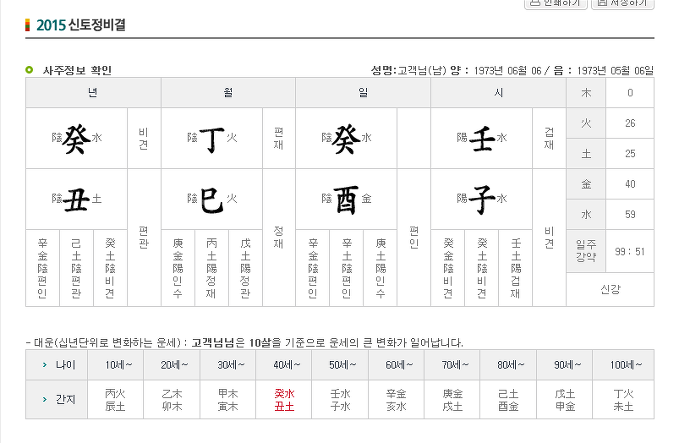Click the 신강 result cell
This screenshot has width=690, height=443.
610,289
